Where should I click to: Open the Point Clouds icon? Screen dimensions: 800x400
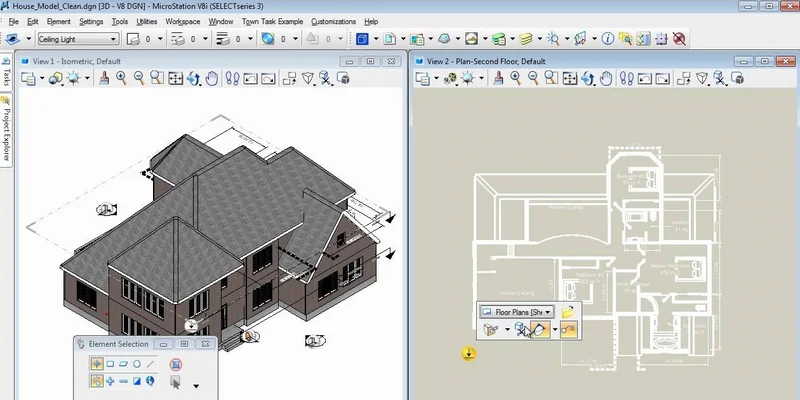tap(444, 39)
